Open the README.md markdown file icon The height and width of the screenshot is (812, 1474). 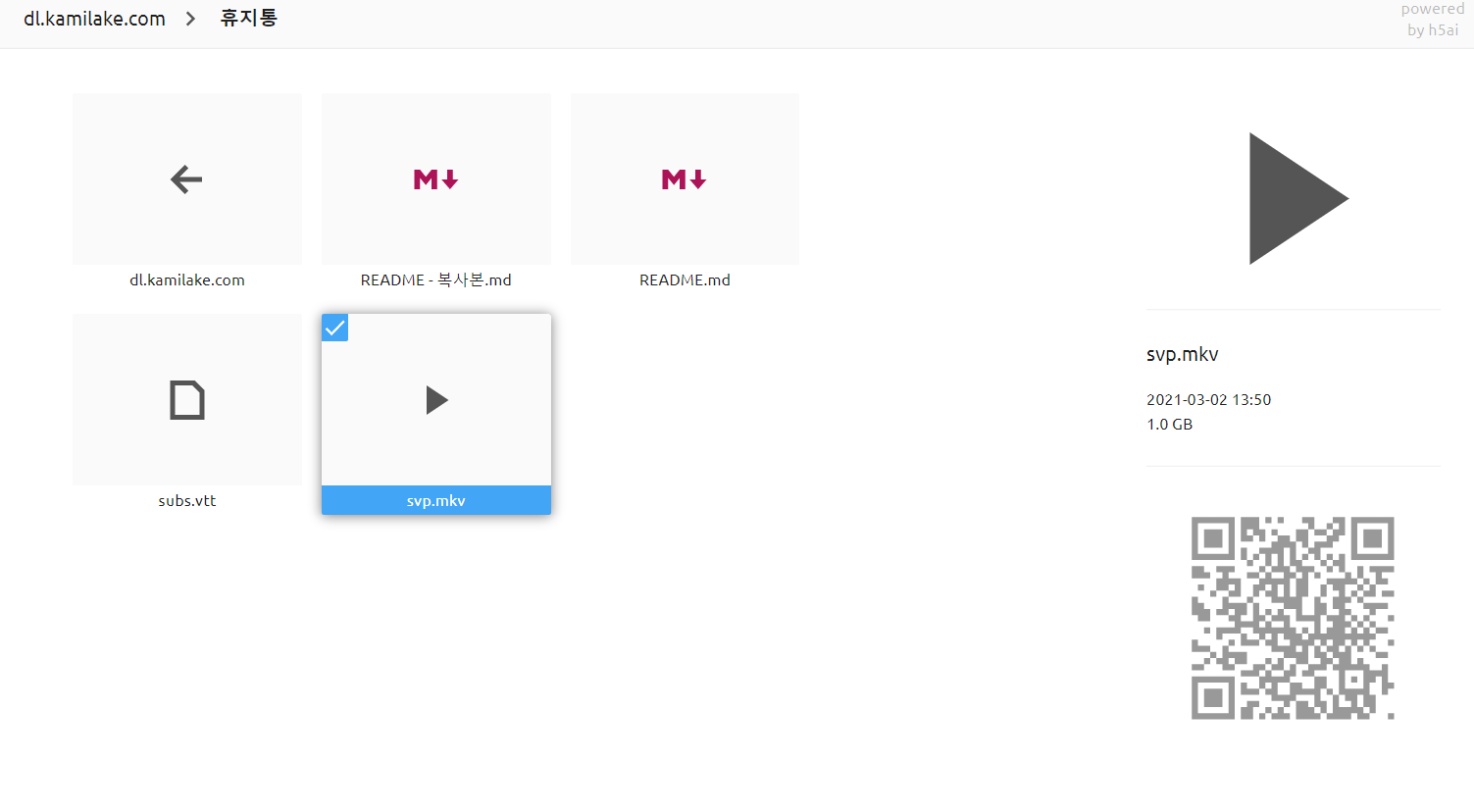pos(685,179)
